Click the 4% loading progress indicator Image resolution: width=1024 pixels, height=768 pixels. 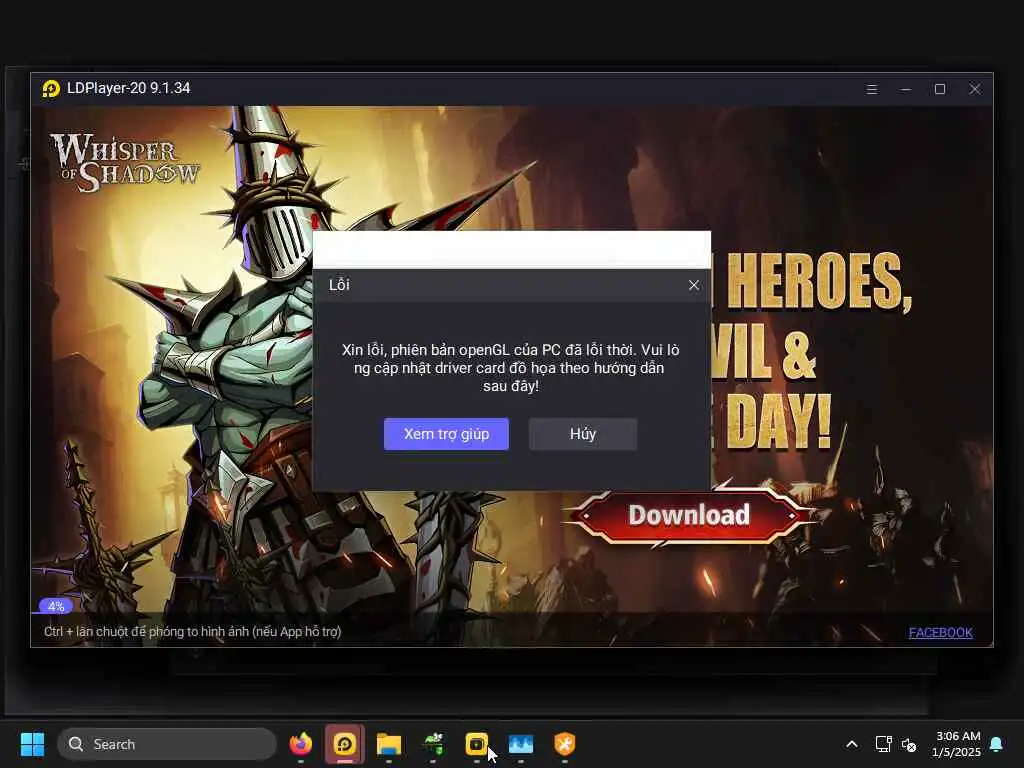click(56, 606)
